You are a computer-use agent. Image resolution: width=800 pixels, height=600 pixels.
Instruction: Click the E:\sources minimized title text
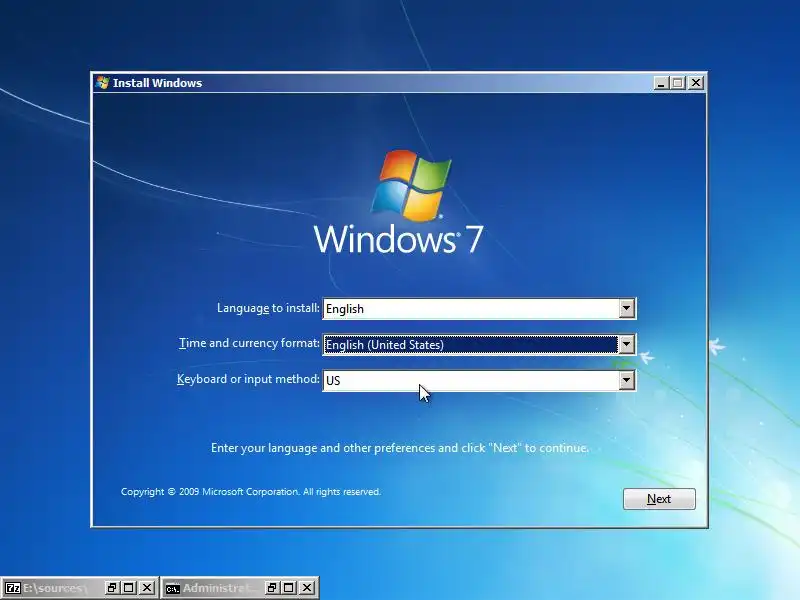(x=53, y=588)
